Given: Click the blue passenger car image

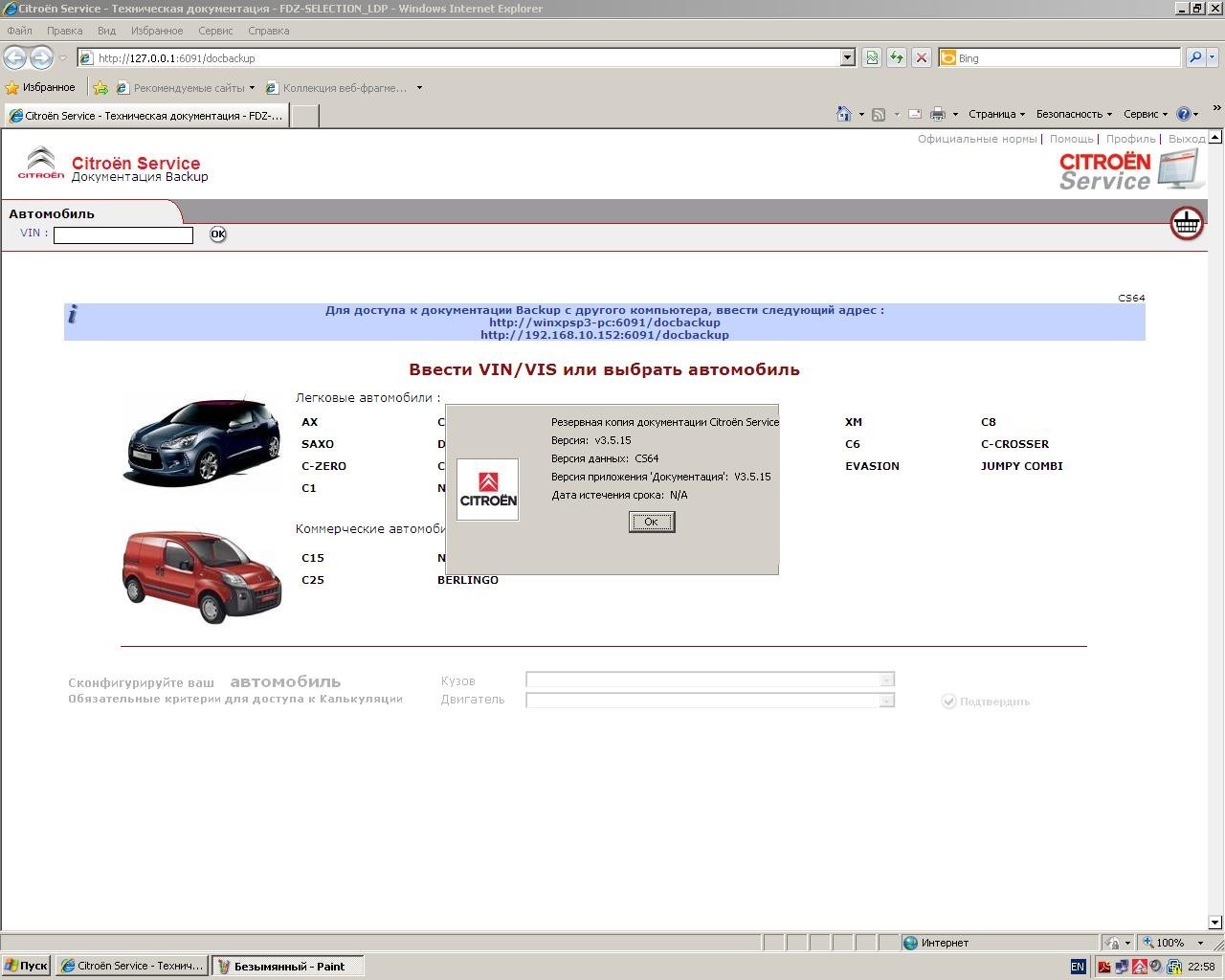Looking at the screenshot, I should (x=202, y=441).
